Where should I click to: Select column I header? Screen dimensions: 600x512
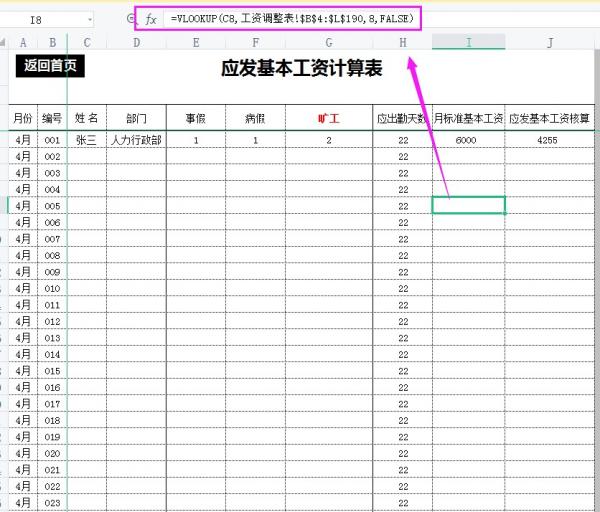469,42
